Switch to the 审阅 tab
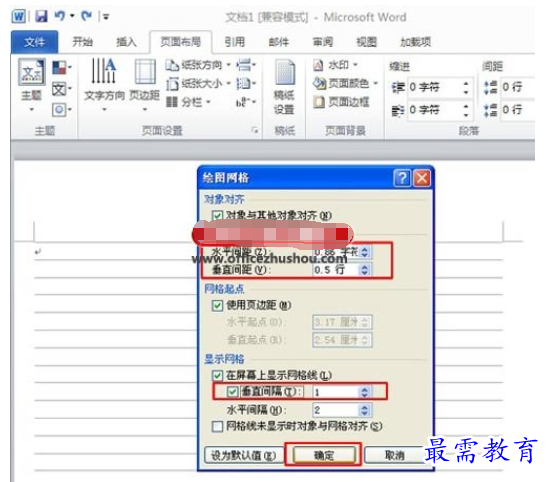546x482 pixels. coord(322,42)
